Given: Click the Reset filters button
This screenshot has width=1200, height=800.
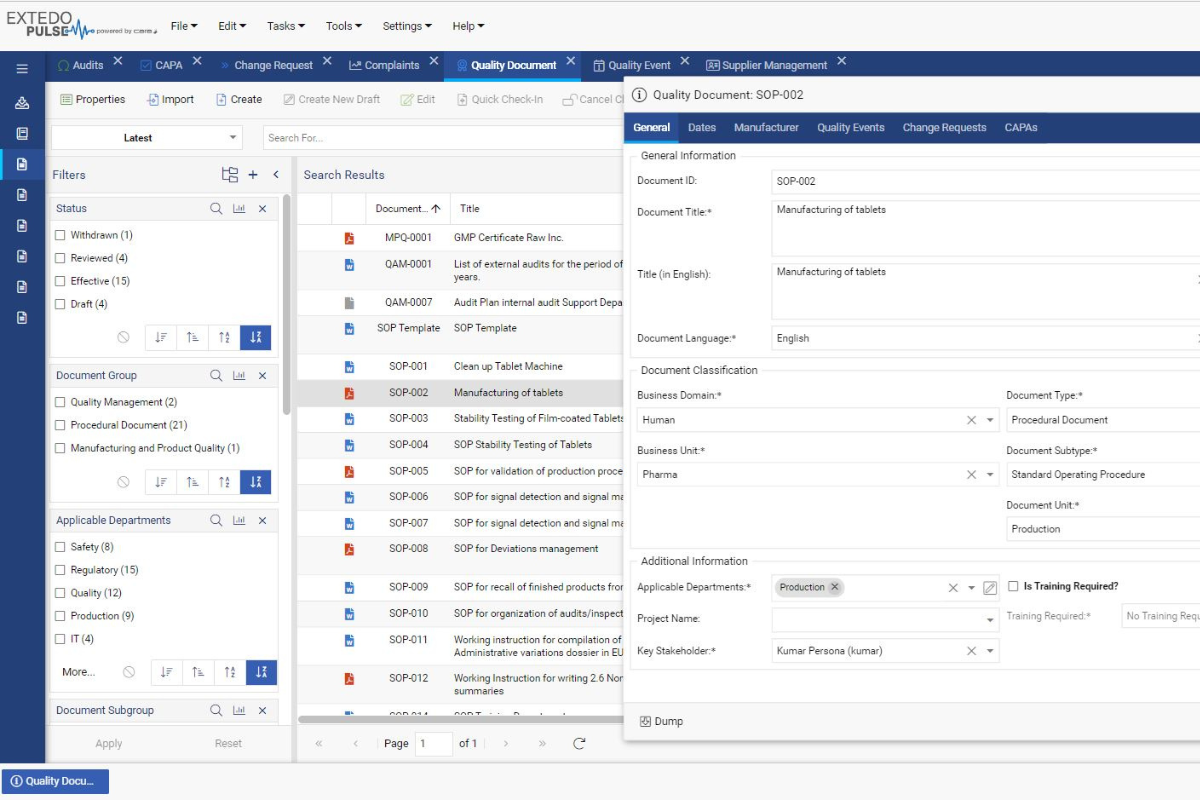Looking at the screenshot, I should [x=228, y=743].
